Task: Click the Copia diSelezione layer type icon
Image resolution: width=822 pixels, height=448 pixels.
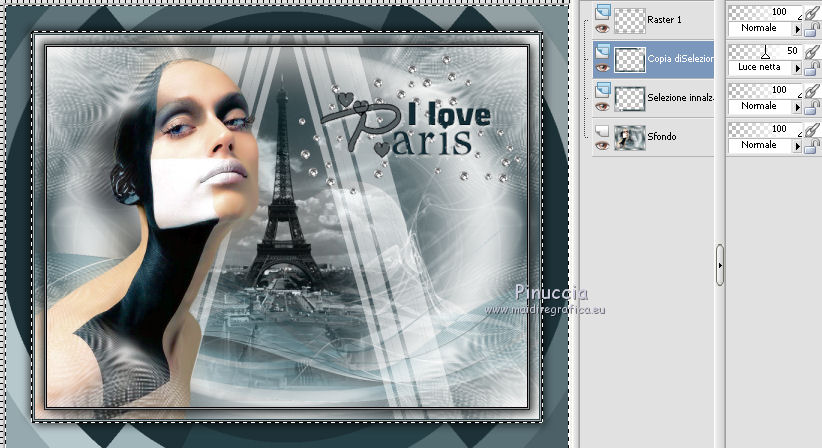Action: pos(603,51)
